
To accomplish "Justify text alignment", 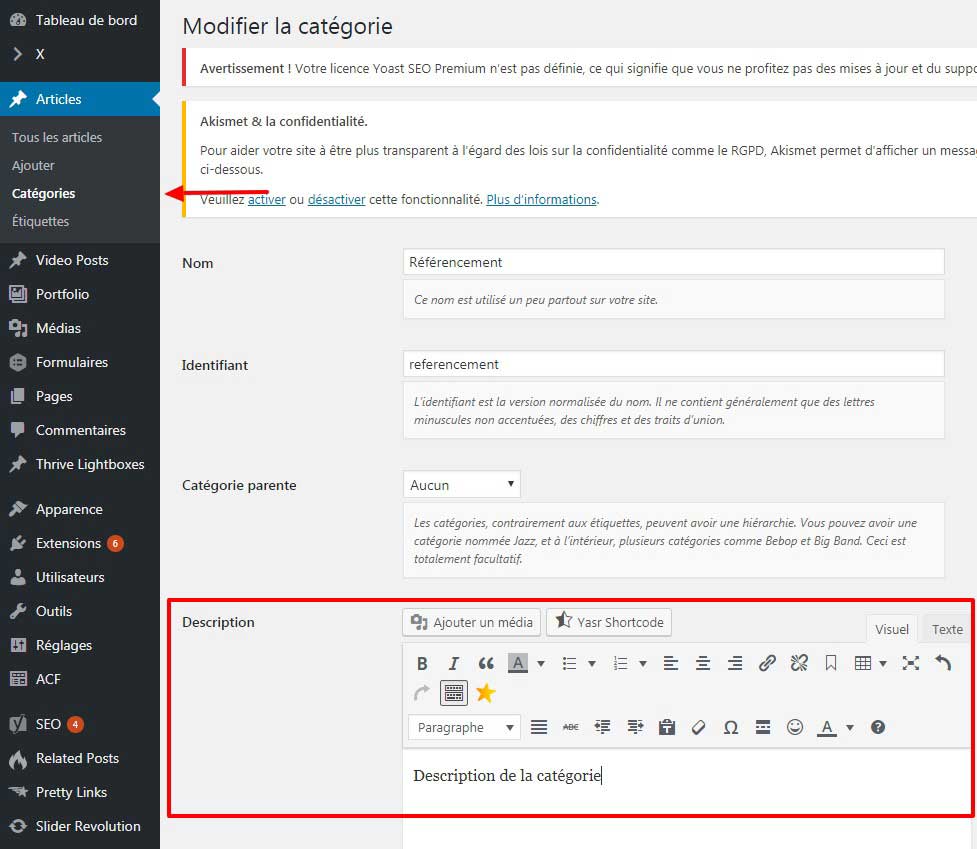I will pyautogui.click(x=539, y=727).
